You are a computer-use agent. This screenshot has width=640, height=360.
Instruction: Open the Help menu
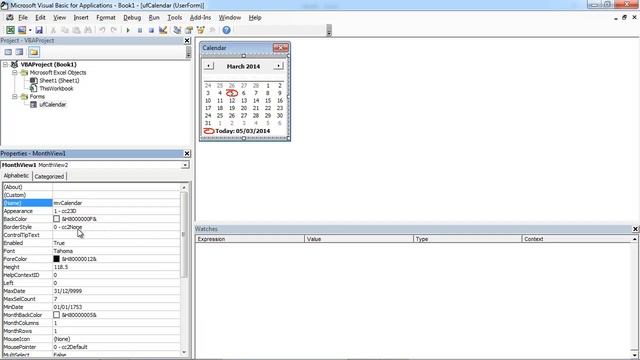pyautogui.click(x=255, y=18)
